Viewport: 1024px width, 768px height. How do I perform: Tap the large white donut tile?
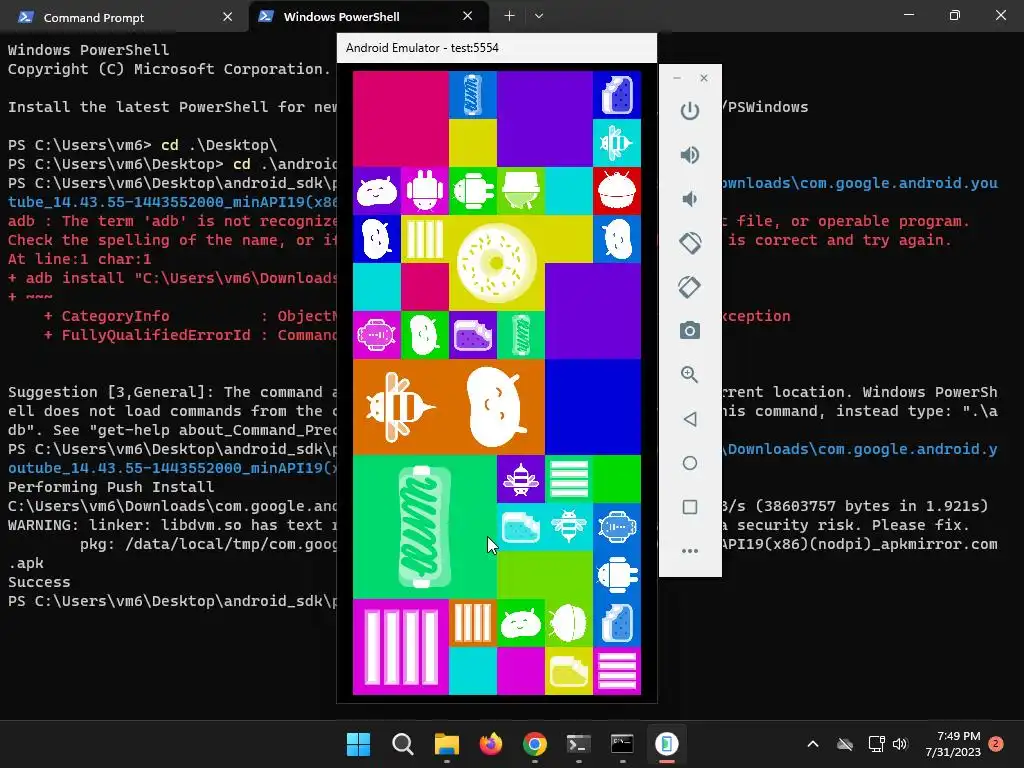[x=496, y=263]
